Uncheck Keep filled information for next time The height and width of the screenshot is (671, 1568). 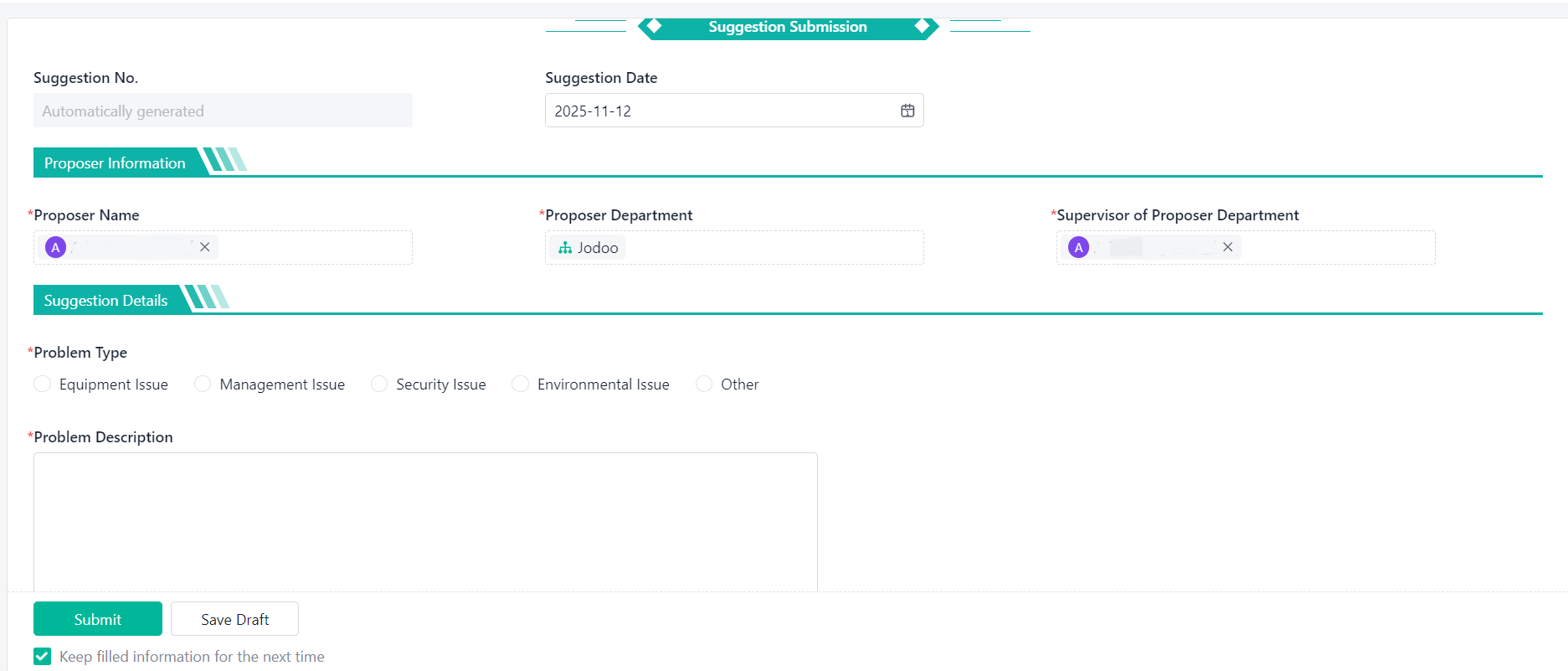click(43, 656)
